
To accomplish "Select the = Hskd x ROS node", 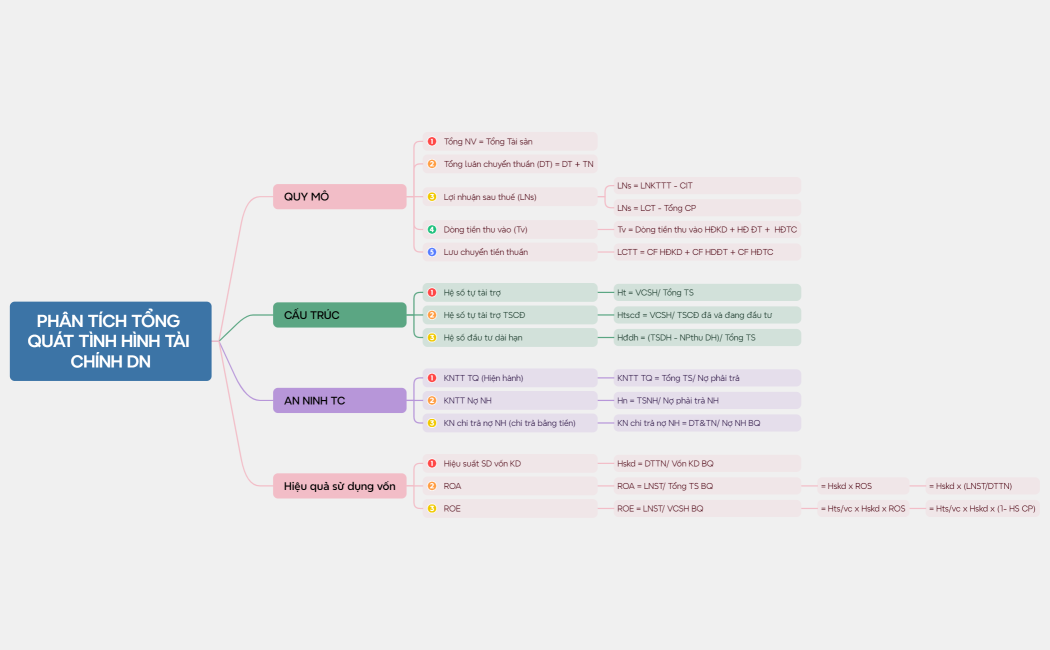I will 862,486.
